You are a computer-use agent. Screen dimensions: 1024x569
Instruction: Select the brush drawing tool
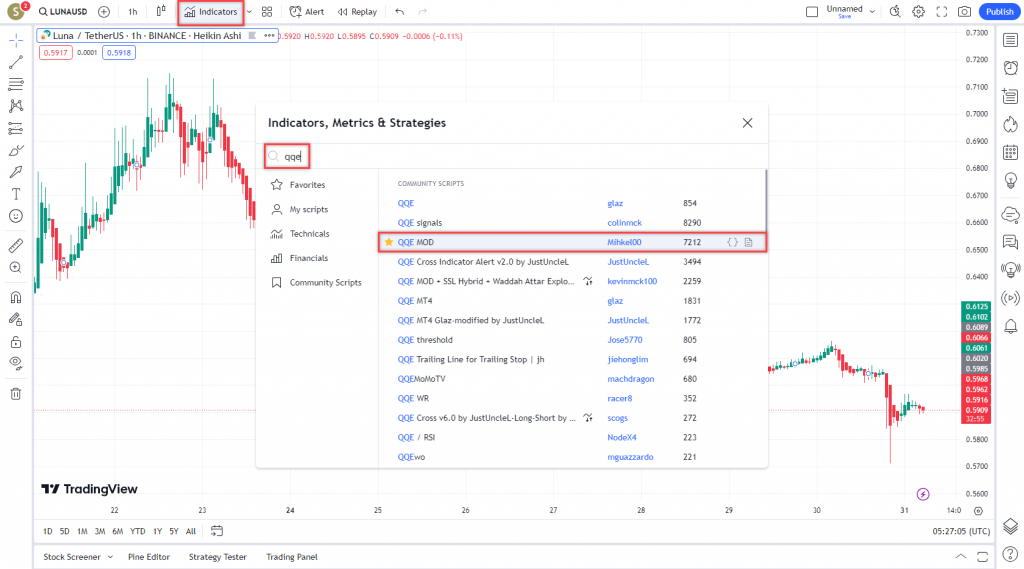16,151
